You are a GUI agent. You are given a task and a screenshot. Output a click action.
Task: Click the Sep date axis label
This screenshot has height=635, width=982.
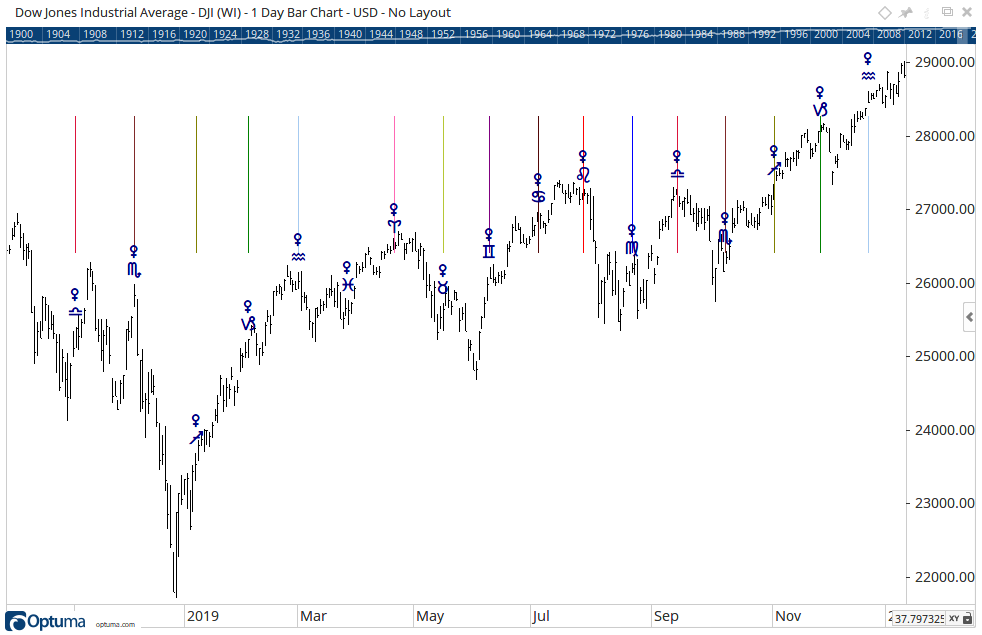(x=666, y=616)
